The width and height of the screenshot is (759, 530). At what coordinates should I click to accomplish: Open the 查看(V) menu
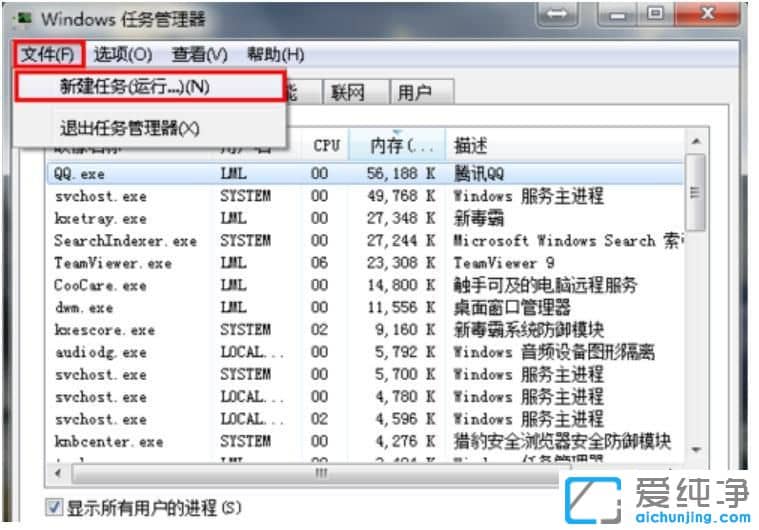click(x=199, y=54)
